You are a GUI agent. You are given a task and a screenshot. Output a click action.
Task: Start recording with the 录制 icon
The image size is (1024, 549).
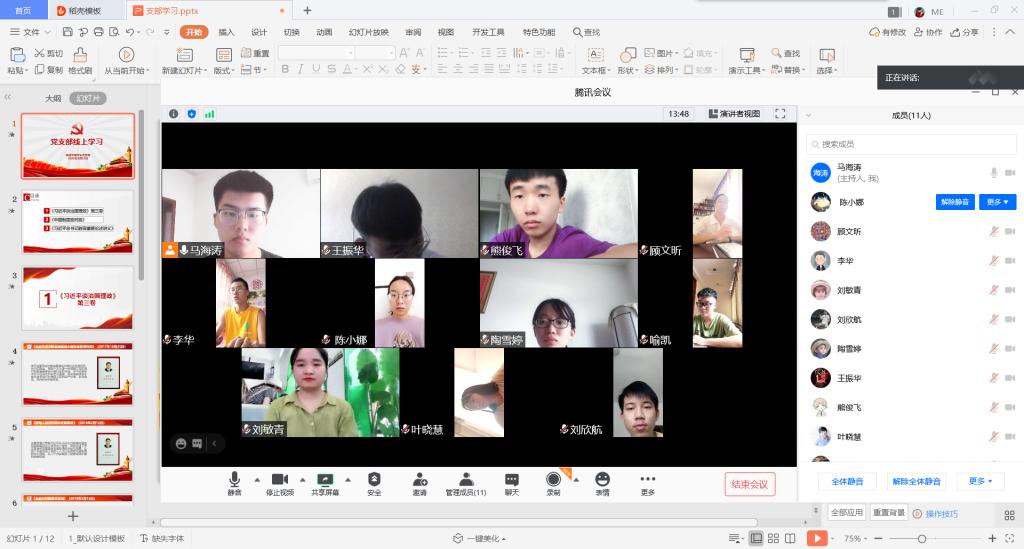click(x=553, y=480)
